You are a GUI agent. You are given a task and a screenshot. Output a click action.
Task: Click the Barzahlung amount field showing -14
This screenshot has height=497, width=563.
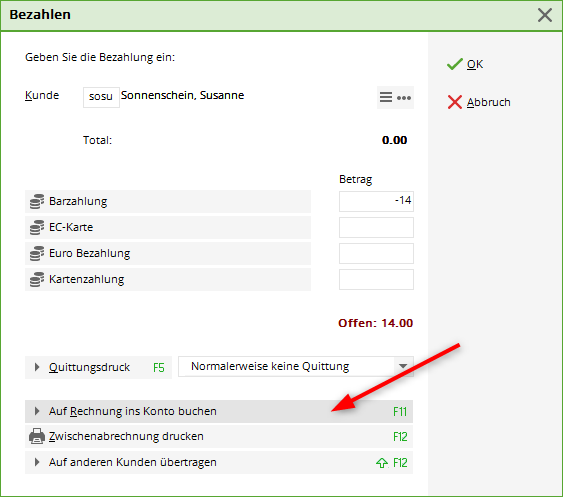pos(376,201)
